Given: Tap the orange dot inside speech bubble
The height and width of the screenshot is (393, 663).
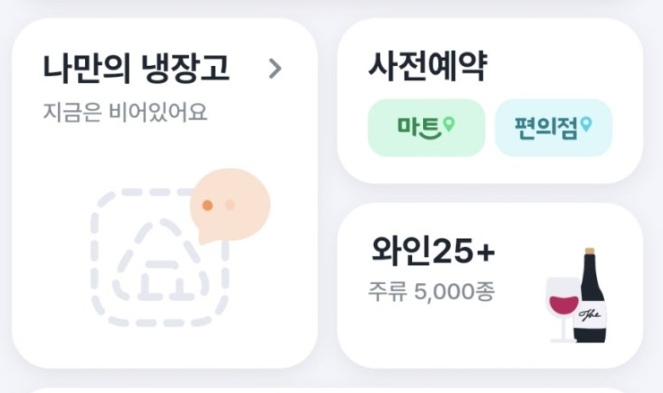Looking at the screenshot, I should coord(207,205).
